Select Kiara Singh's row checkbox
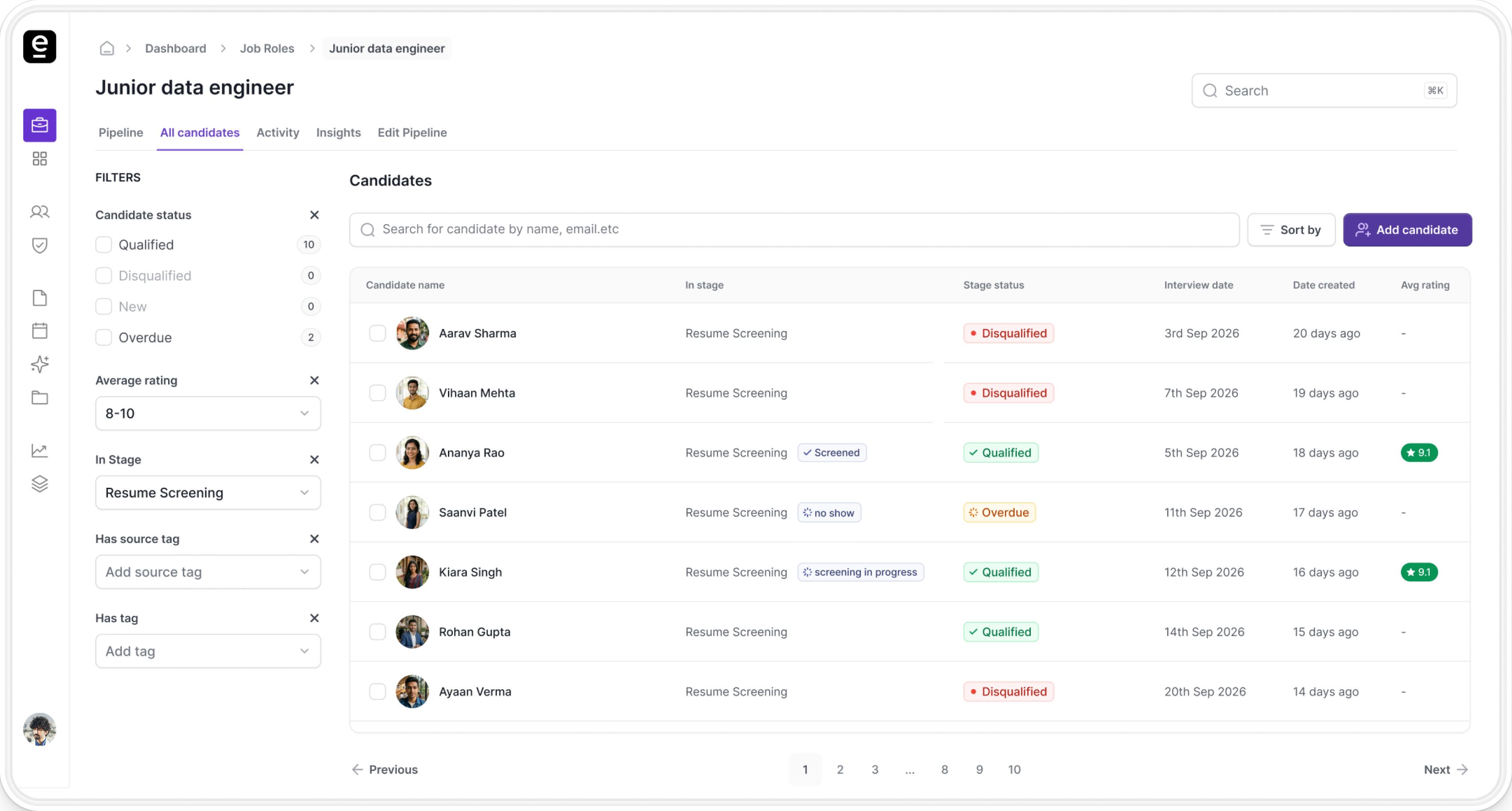The width and height of the screenshot is (1512, 811). pyautogui.click(x=377, y=572)
